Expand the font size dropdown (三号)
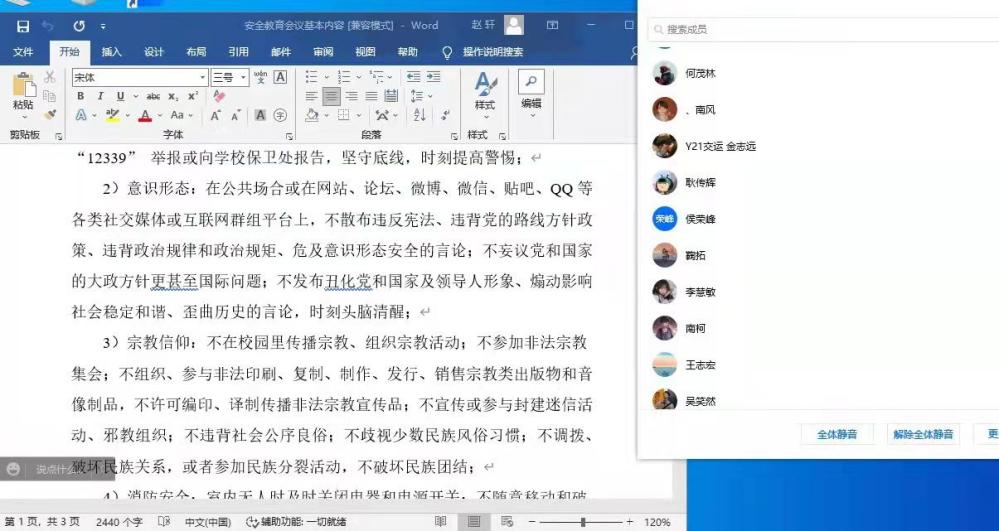 [242, 77]
